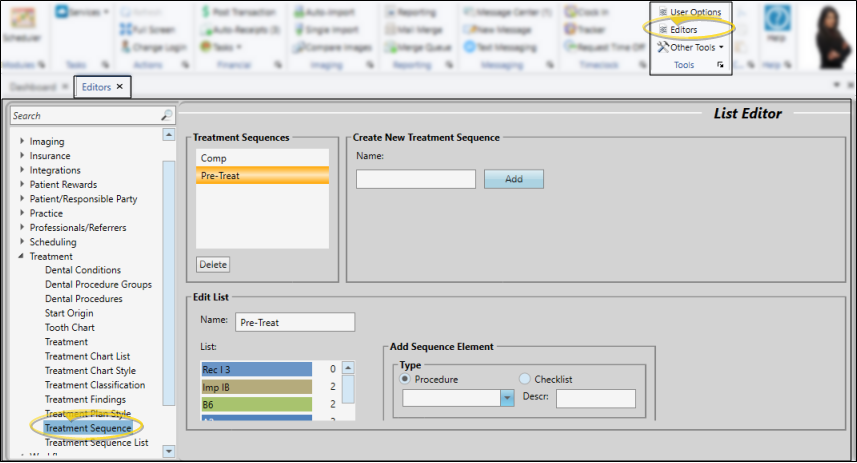Click the Tools group dialog launcher icon
Viewport: 857px width, 463px height.
point(721,65)
